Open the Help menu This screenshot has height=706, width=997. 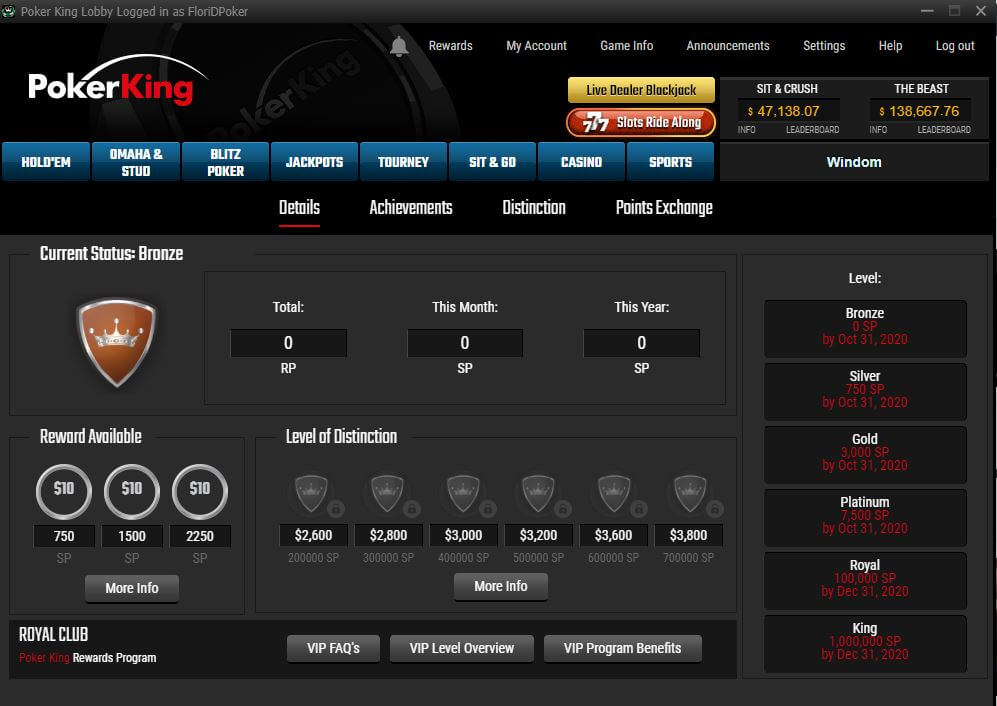pos(890,46)
